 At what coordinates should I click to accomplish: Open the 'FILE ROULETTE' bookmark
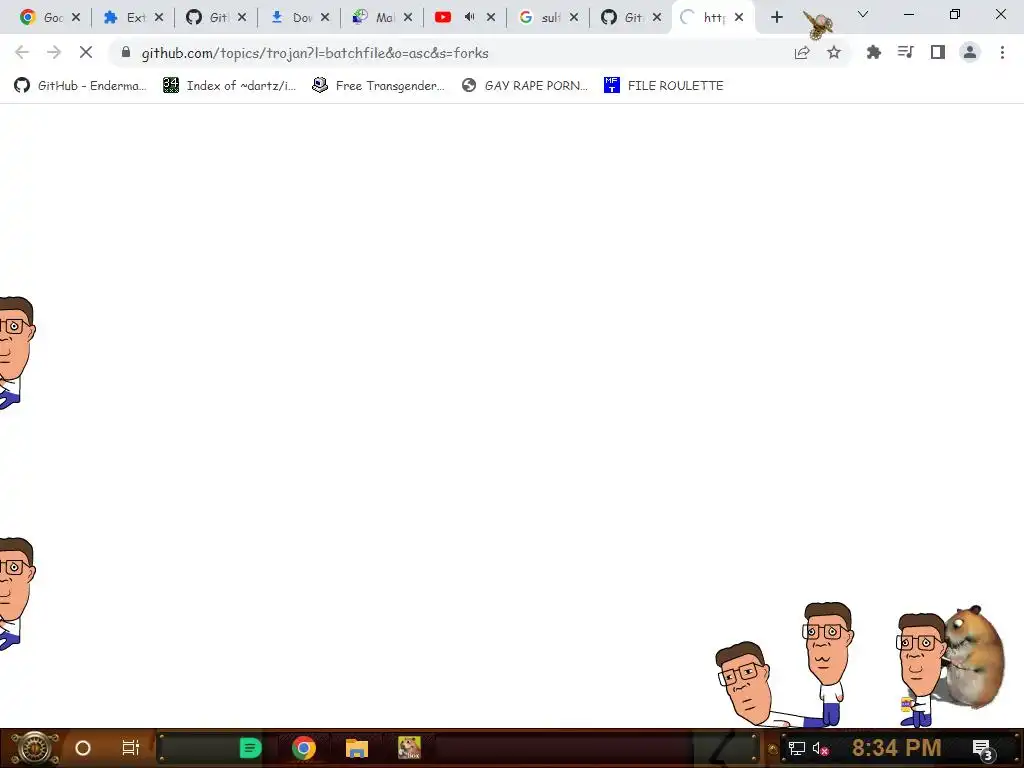click(664, 86)
